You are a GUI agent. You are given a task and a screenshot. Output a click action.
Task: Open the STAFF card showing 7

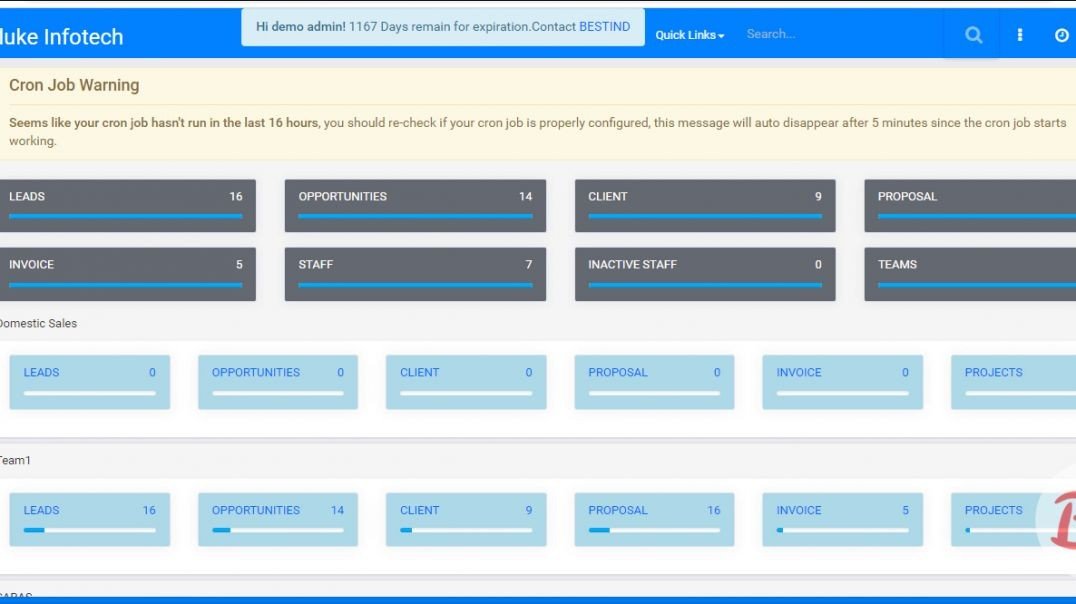[415, 273]
